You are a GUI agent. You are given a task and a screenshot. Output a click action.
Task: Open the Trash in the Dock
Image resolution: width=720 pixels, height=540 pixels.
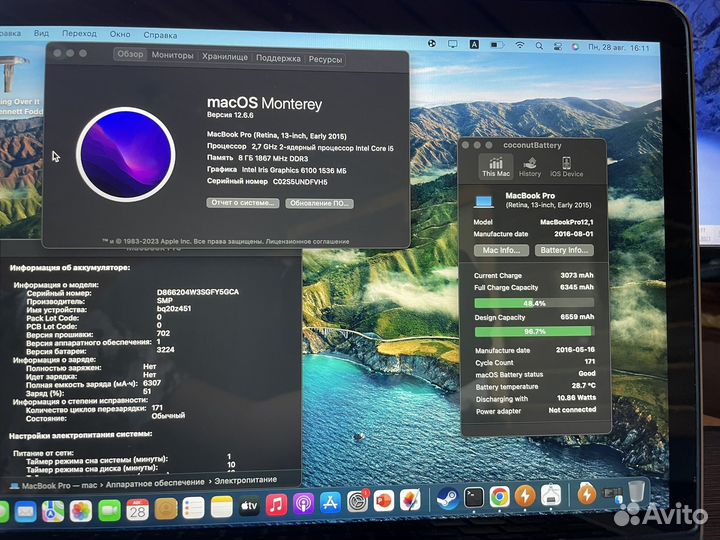pyautogui.click(x=636, y=491)
